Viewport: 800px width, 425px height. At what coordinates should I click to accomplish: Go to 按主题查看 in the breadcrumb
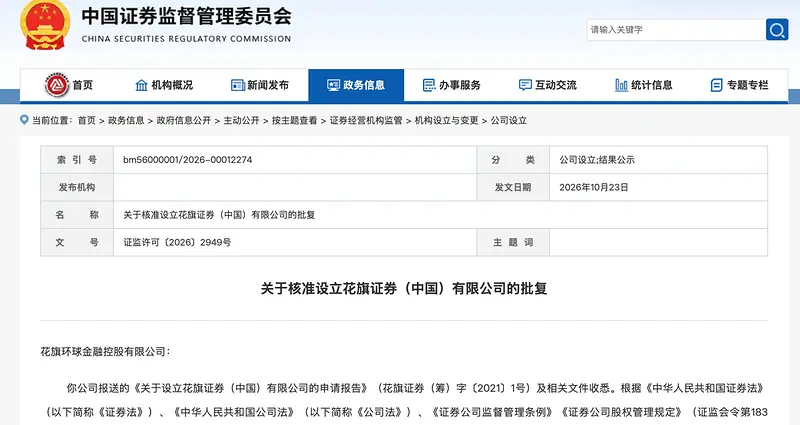point(294,120)
